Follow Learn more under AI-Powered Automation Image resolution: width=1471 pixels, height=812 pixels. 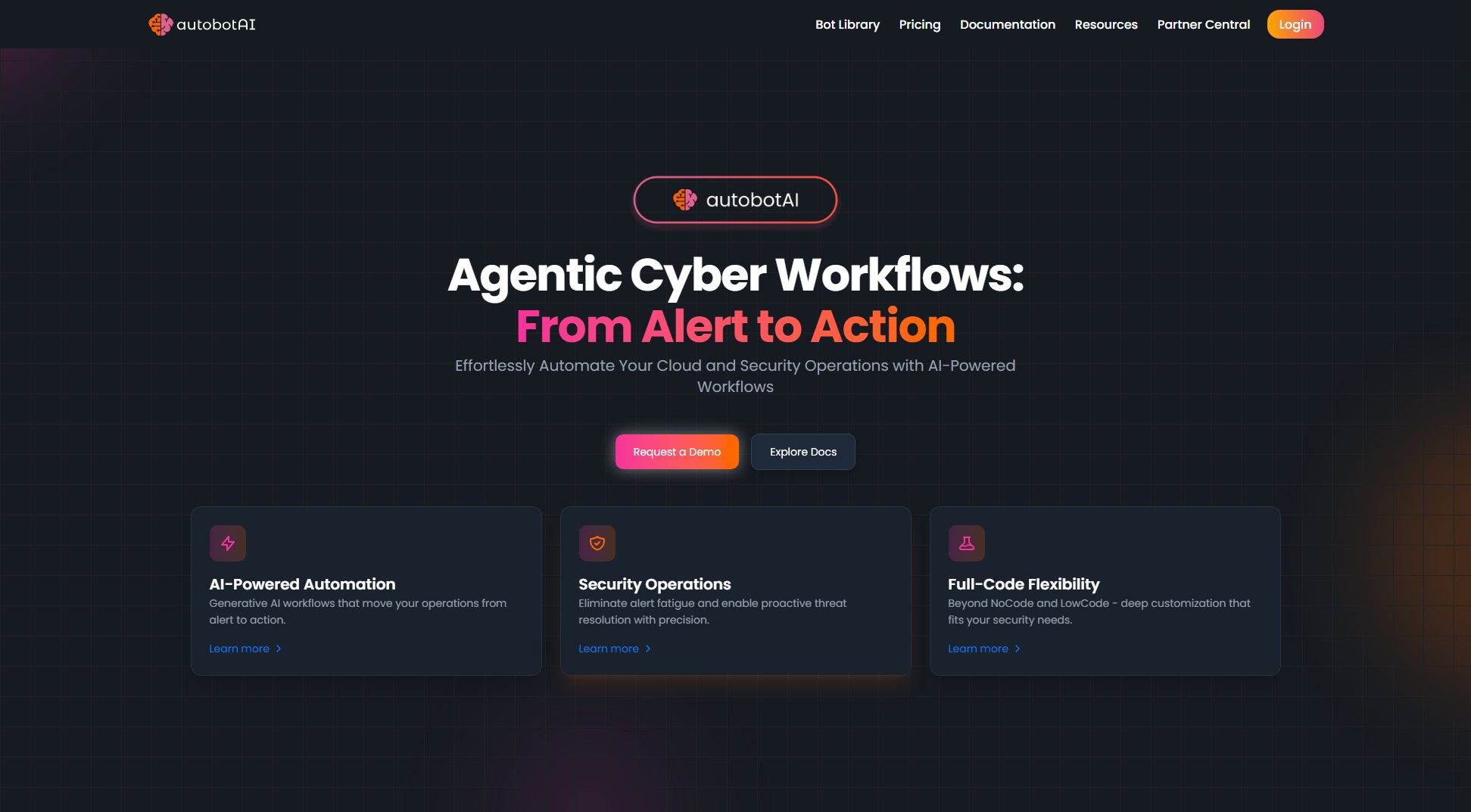pyautogui.click(x=239, y=649)
